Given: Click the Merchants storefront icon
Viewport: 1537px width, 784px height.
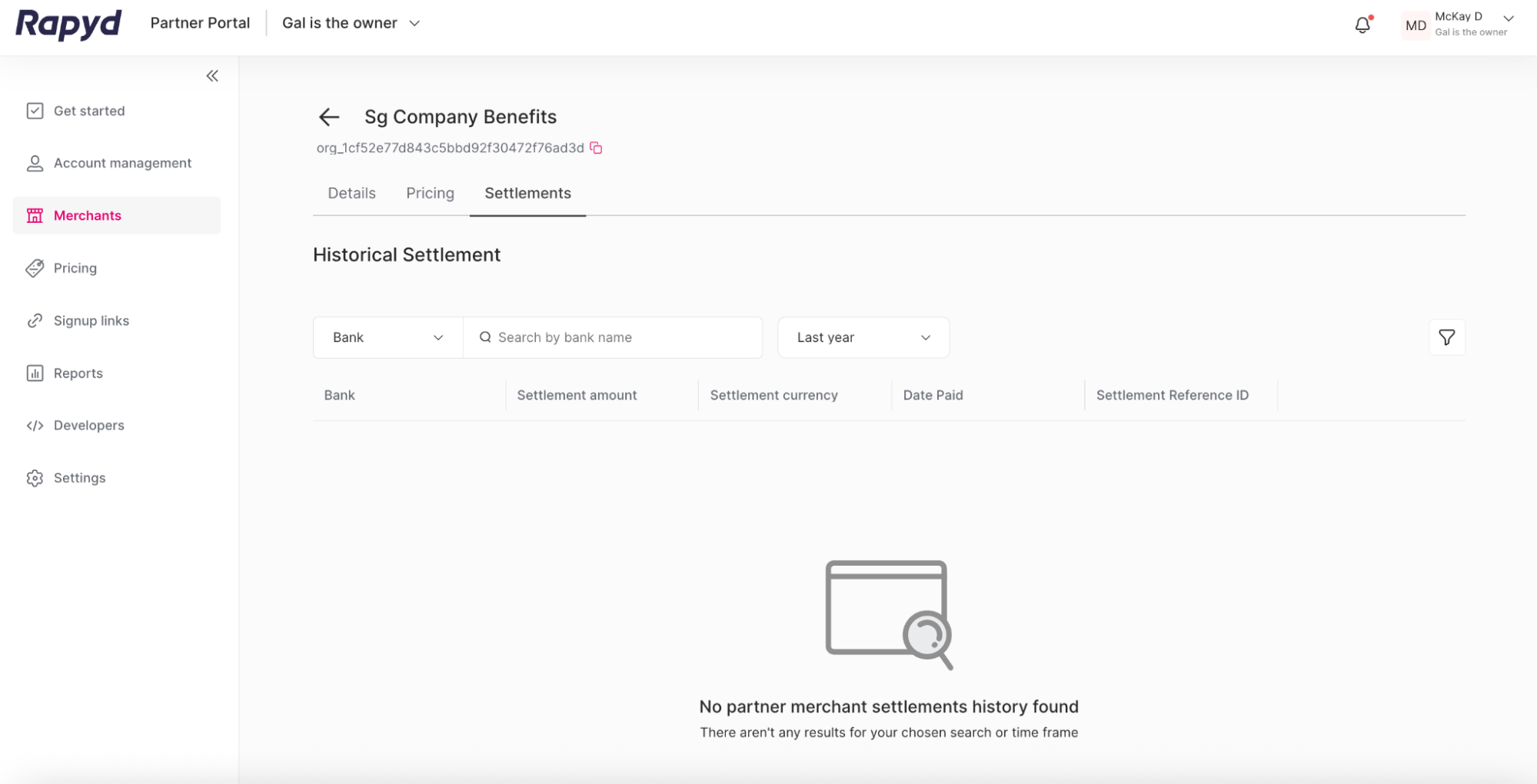Looking at the screenshot, I should (35, 215).
